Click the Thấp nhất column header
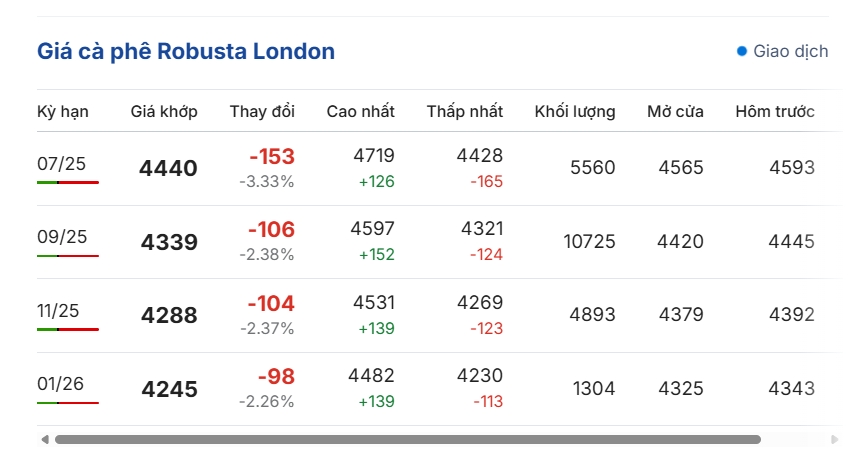This screenshot has height=458, width=867. coord(464,112)
